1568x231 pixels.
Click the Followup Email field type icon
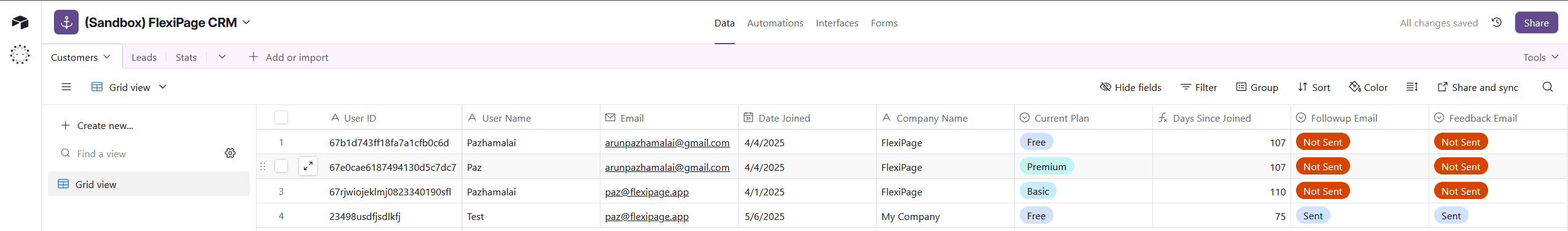click(1301, 117)
